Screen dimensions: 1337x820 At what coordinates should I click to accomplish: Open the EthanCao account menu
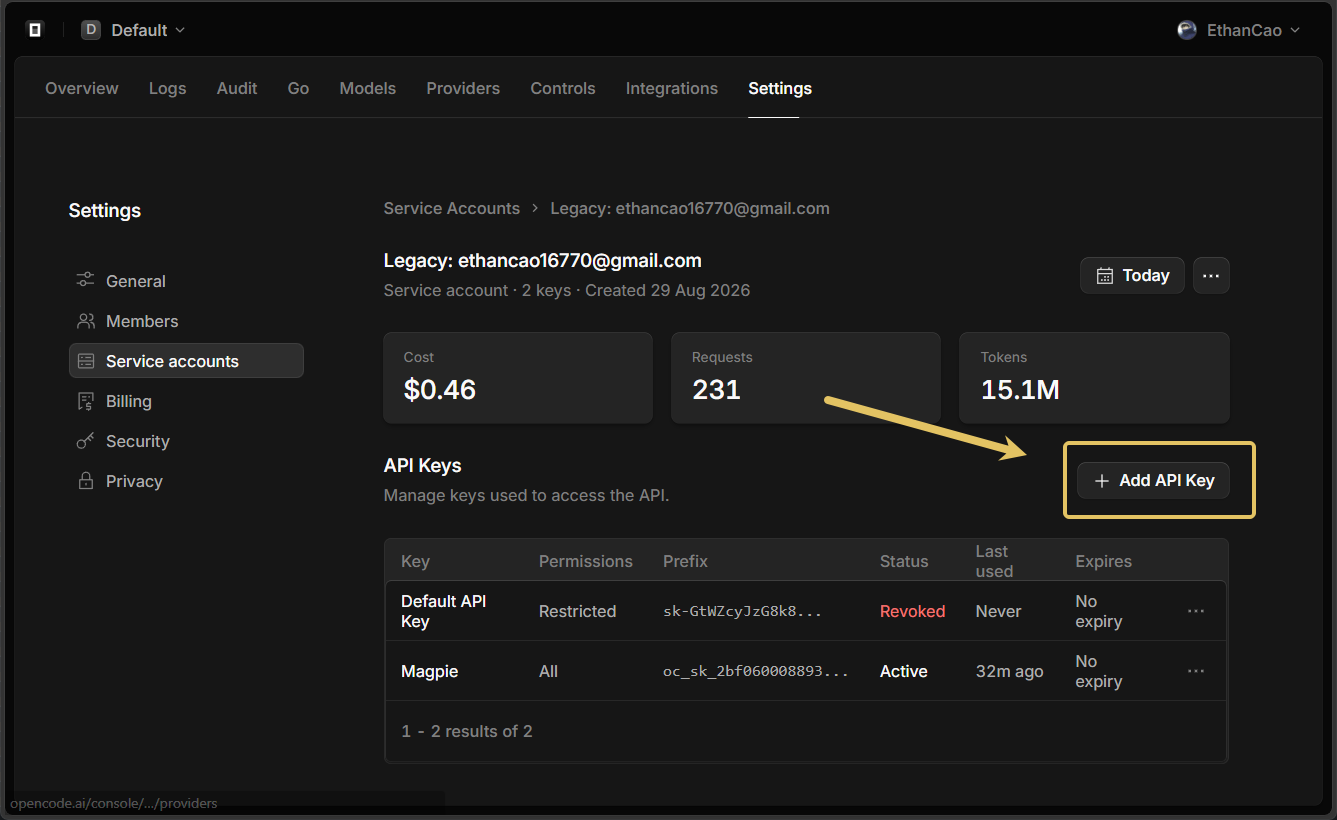pyautogui.click(x=1239, y=30)
